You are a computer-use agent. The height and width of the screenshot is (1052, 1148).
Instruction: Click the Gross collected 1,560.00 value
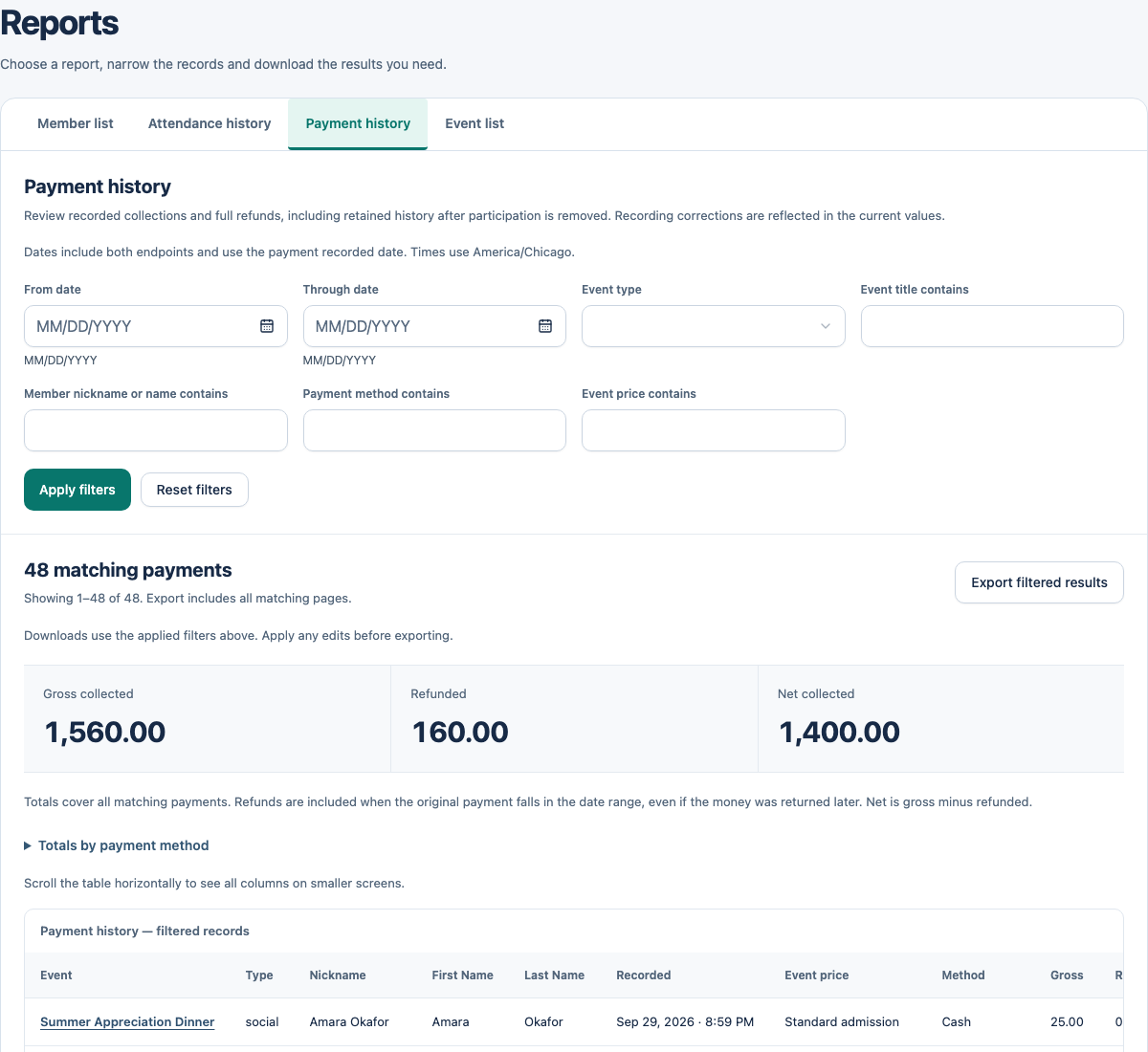click(105, 733)
